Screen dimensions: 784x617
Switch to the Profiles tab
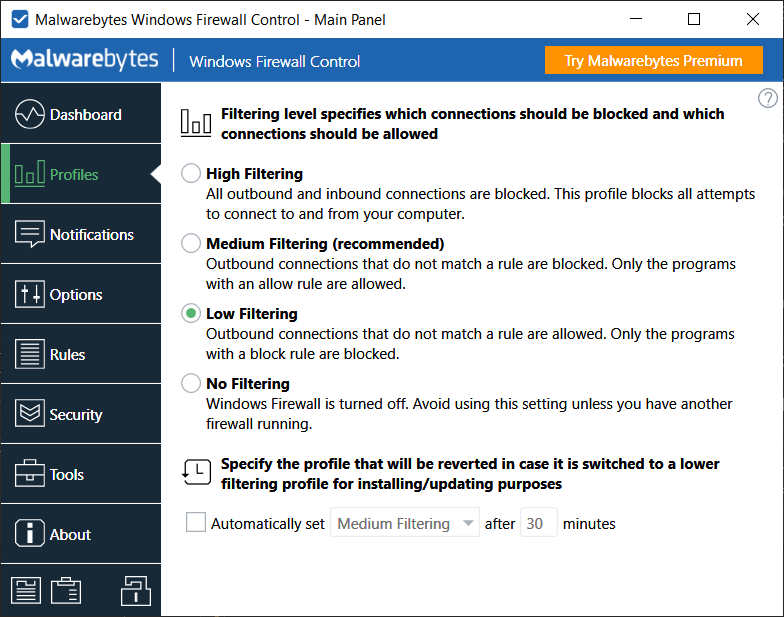pyautogui.click(x=80, y=174)
